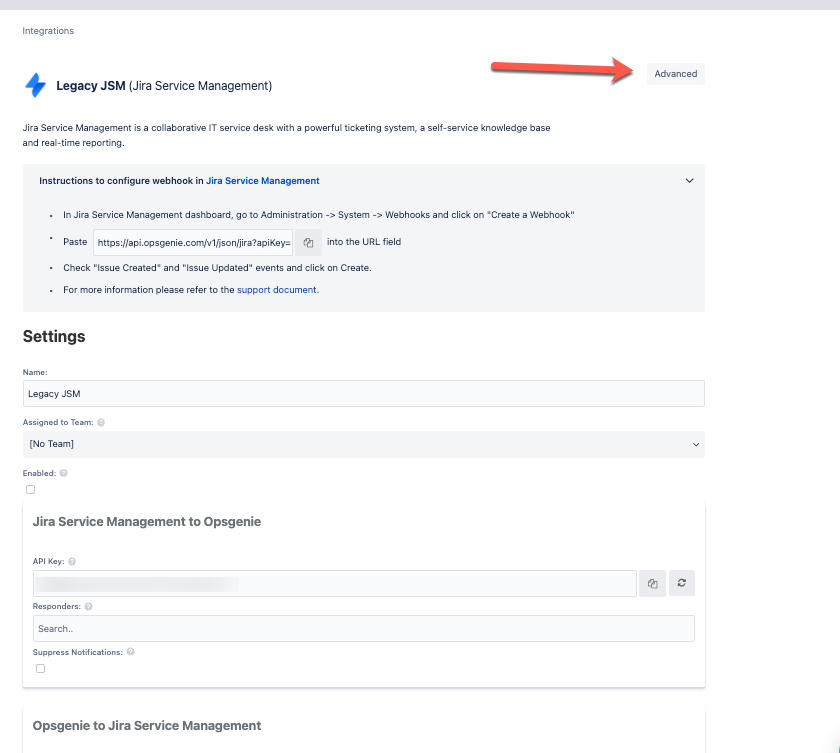840x753 pixels.
Task: Copy the webhook URL with copy icon
Action: pyautogui.click(x=308, y=243)
